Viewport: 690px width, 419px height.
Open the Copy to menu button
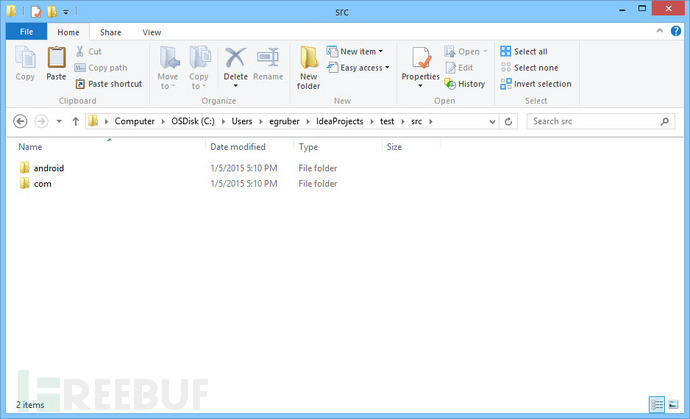pos(199,68)
